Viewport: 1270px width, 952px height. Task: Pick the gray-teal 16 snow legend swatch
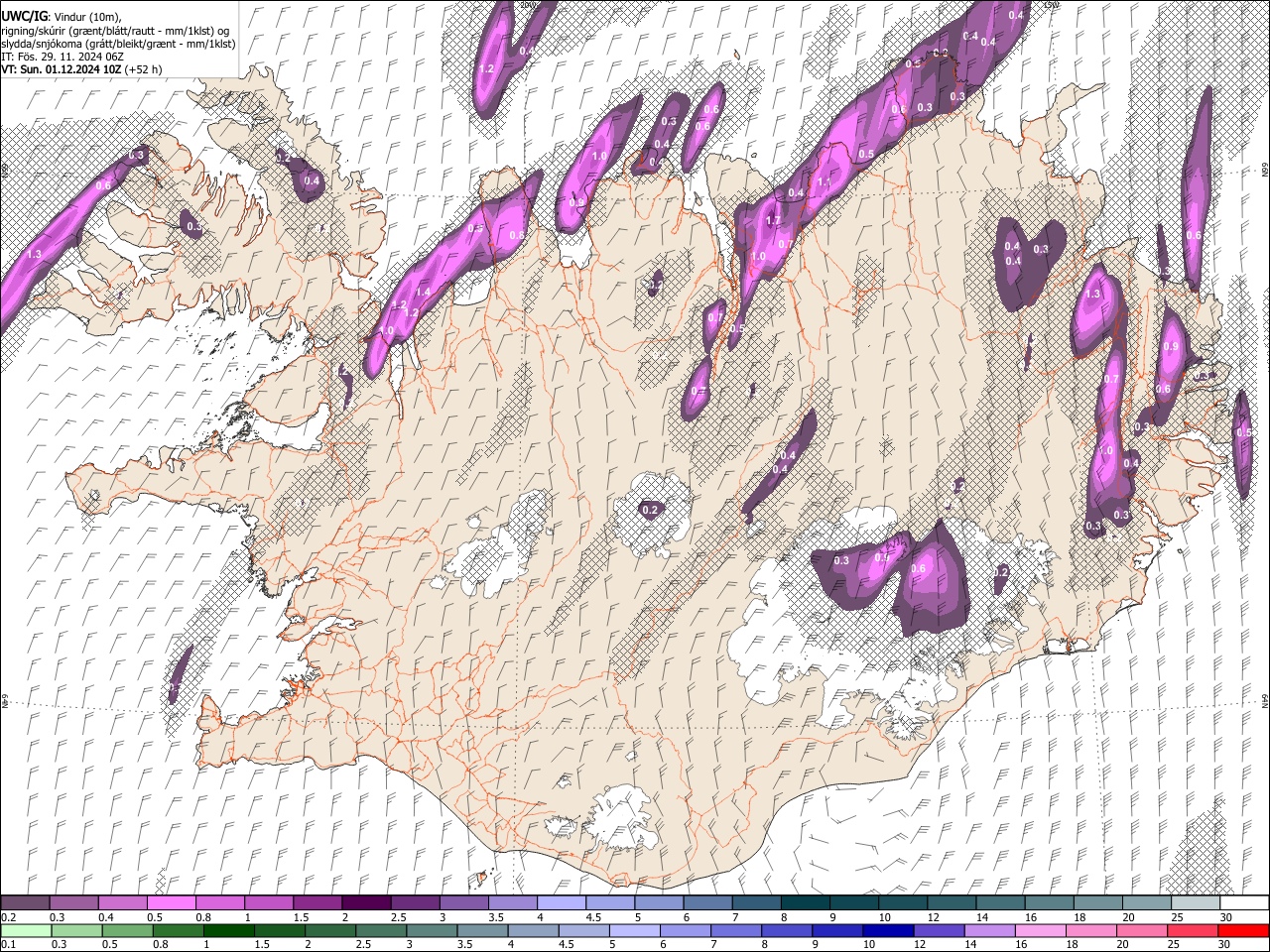[1049, 902]
